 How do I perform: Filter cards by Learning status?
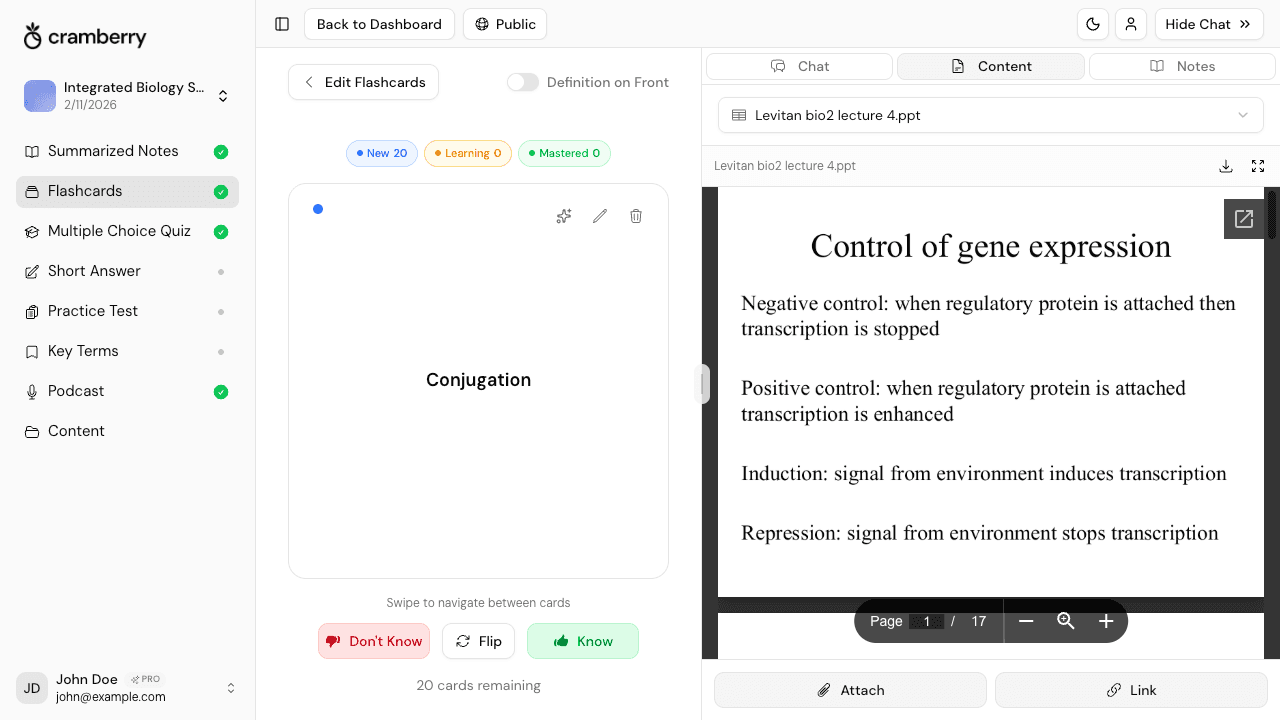pos(468,153)
